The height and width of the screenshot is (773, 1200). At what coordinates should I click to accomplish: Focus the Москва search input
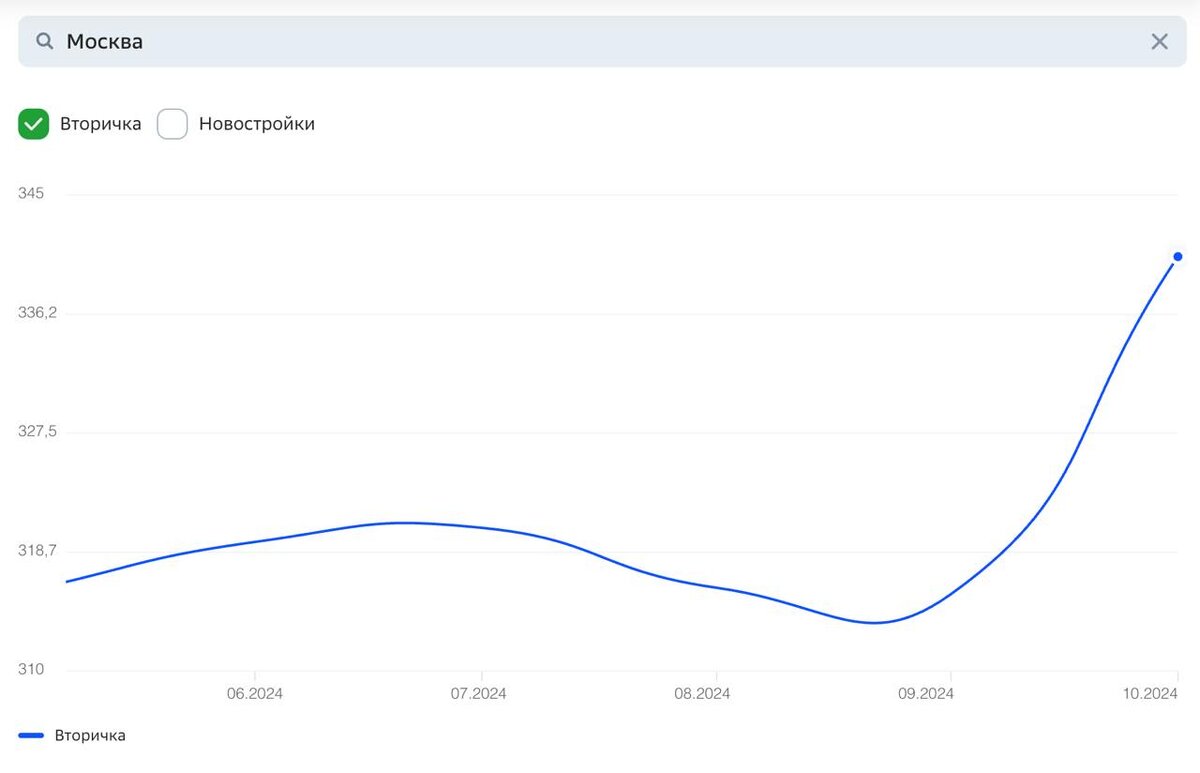point(600,42)
